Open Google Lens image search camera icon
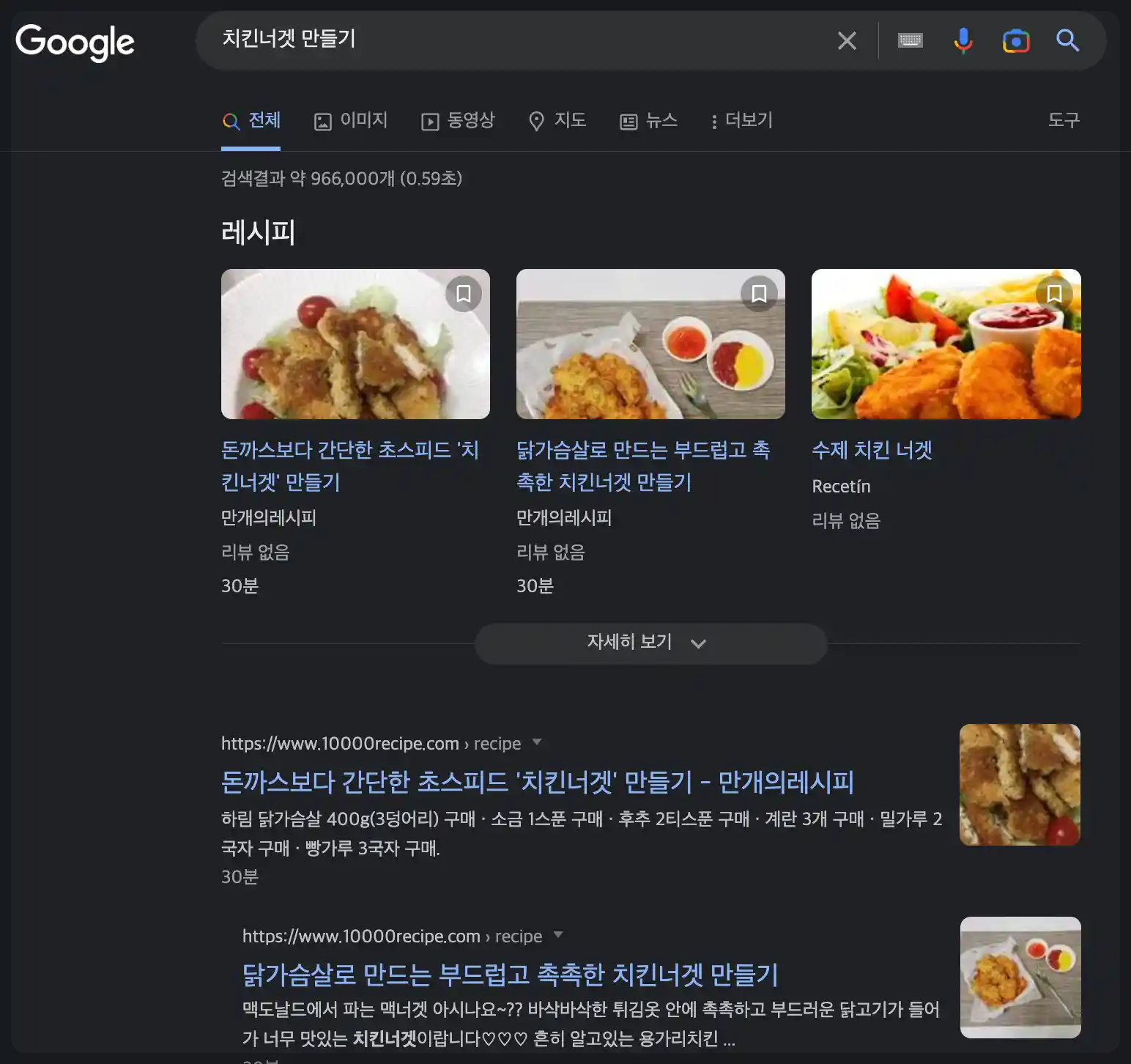 click(x=1016, y=41)
